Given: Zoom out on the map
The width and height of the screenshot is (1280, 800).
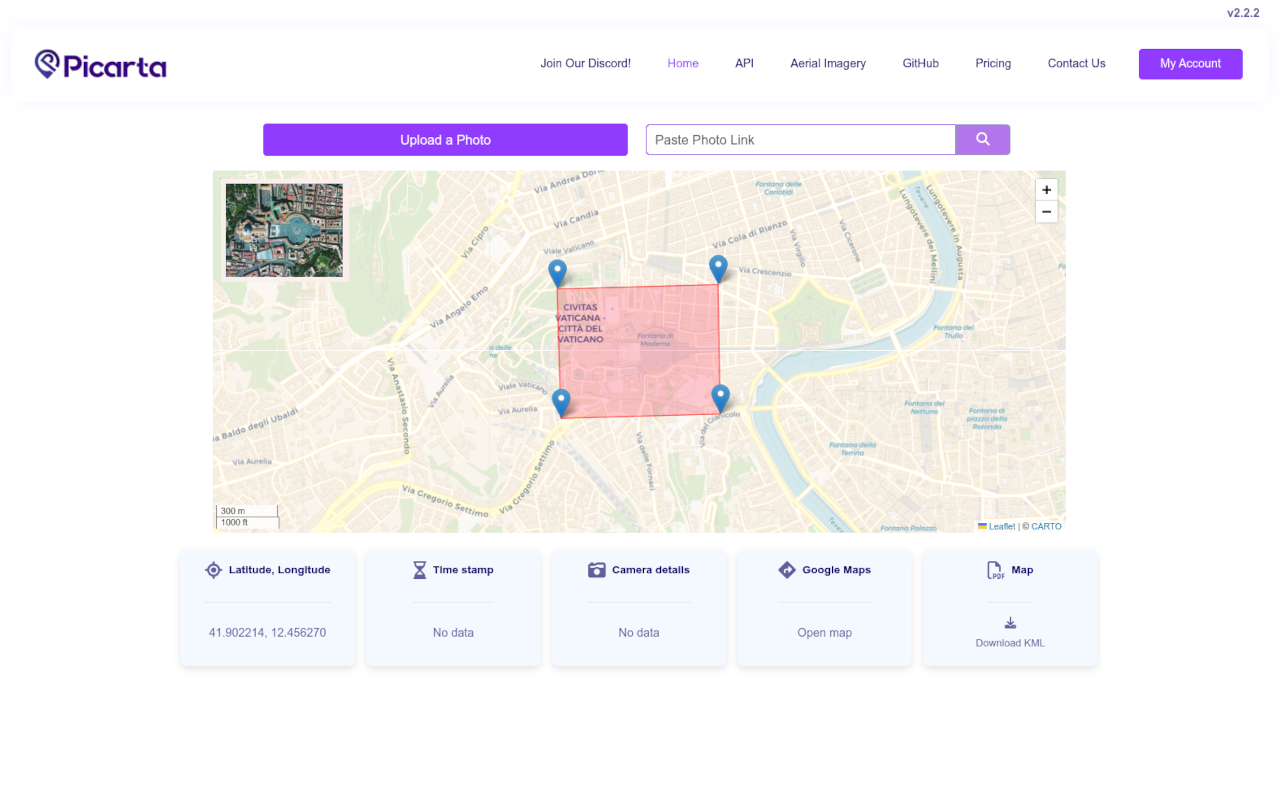Looking at the screenshot, I should pos(1046,211).
